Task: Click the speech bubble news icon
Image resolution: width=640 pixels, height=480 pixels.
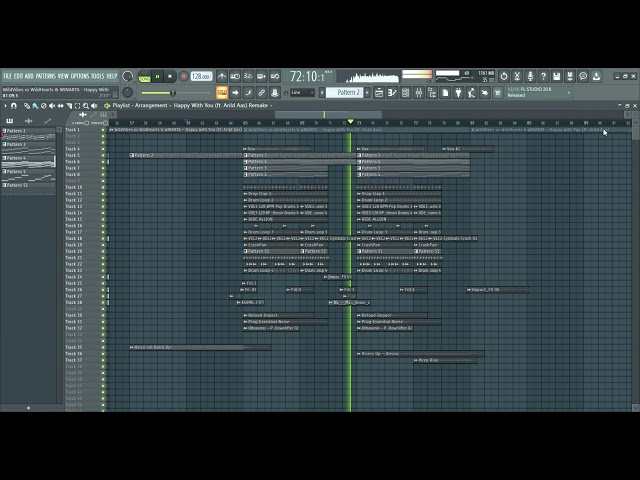Action: click(x=583, y=76)
